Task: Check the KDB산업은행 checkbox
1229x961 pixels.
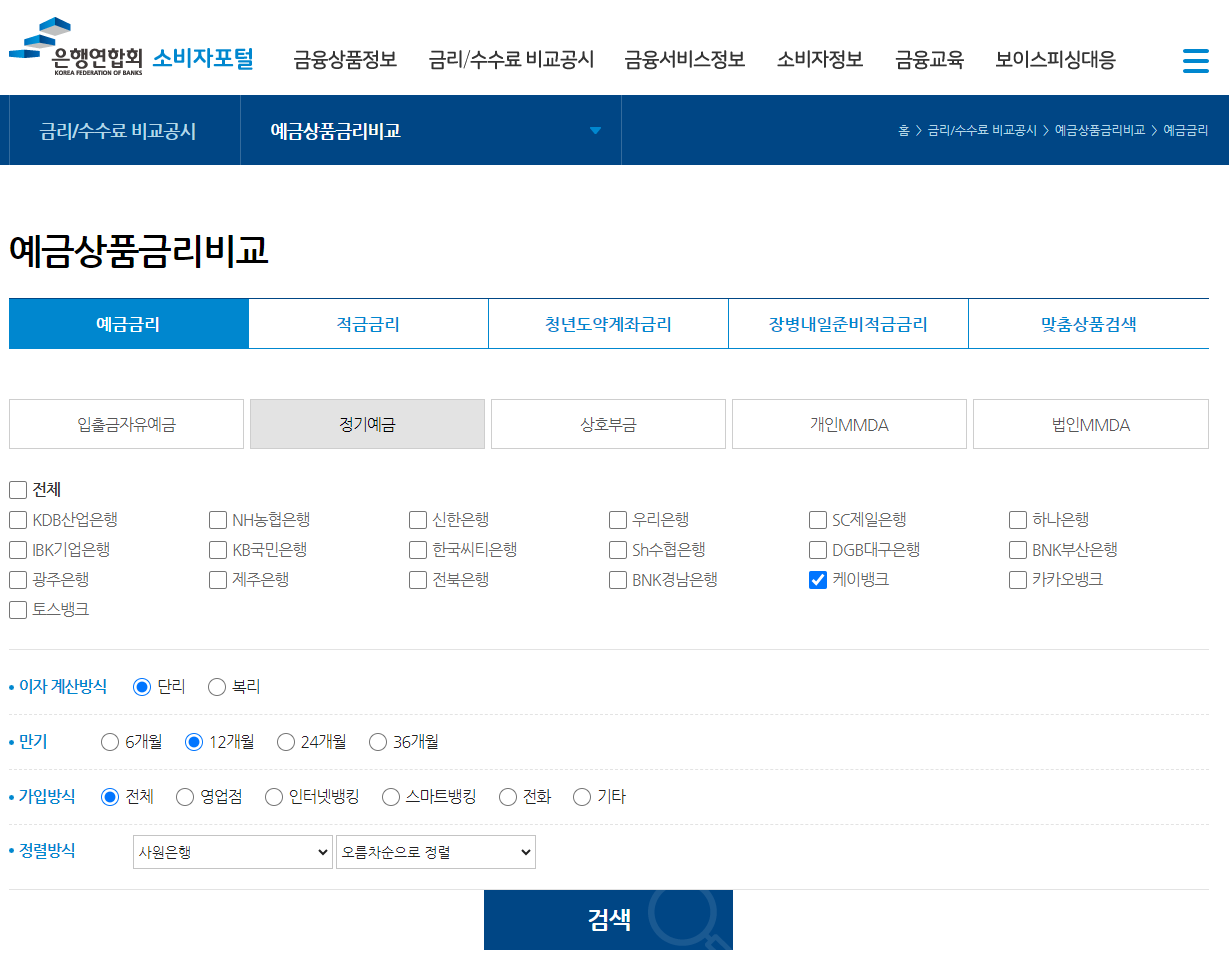Action: coord(18,520)
